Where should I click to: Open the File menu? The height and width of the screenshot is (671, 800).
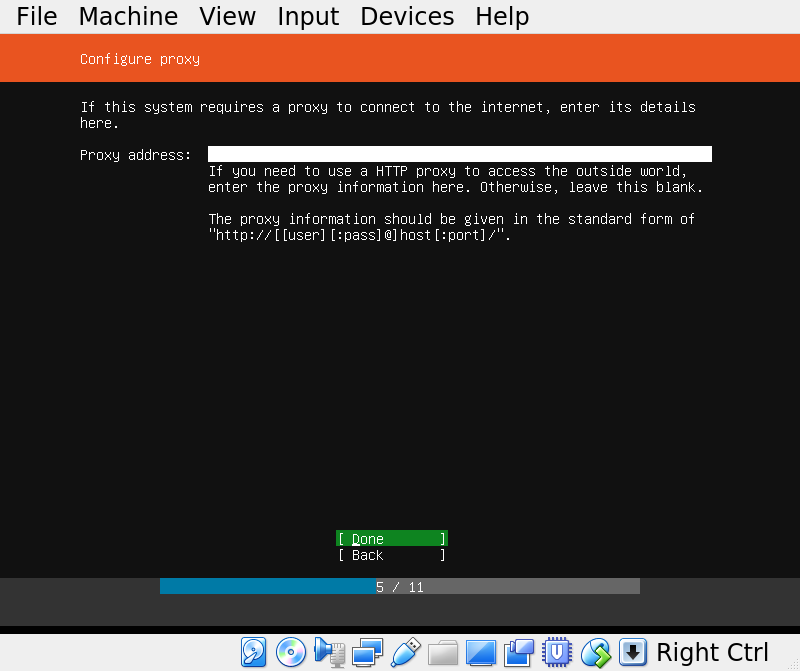point(37,17)
